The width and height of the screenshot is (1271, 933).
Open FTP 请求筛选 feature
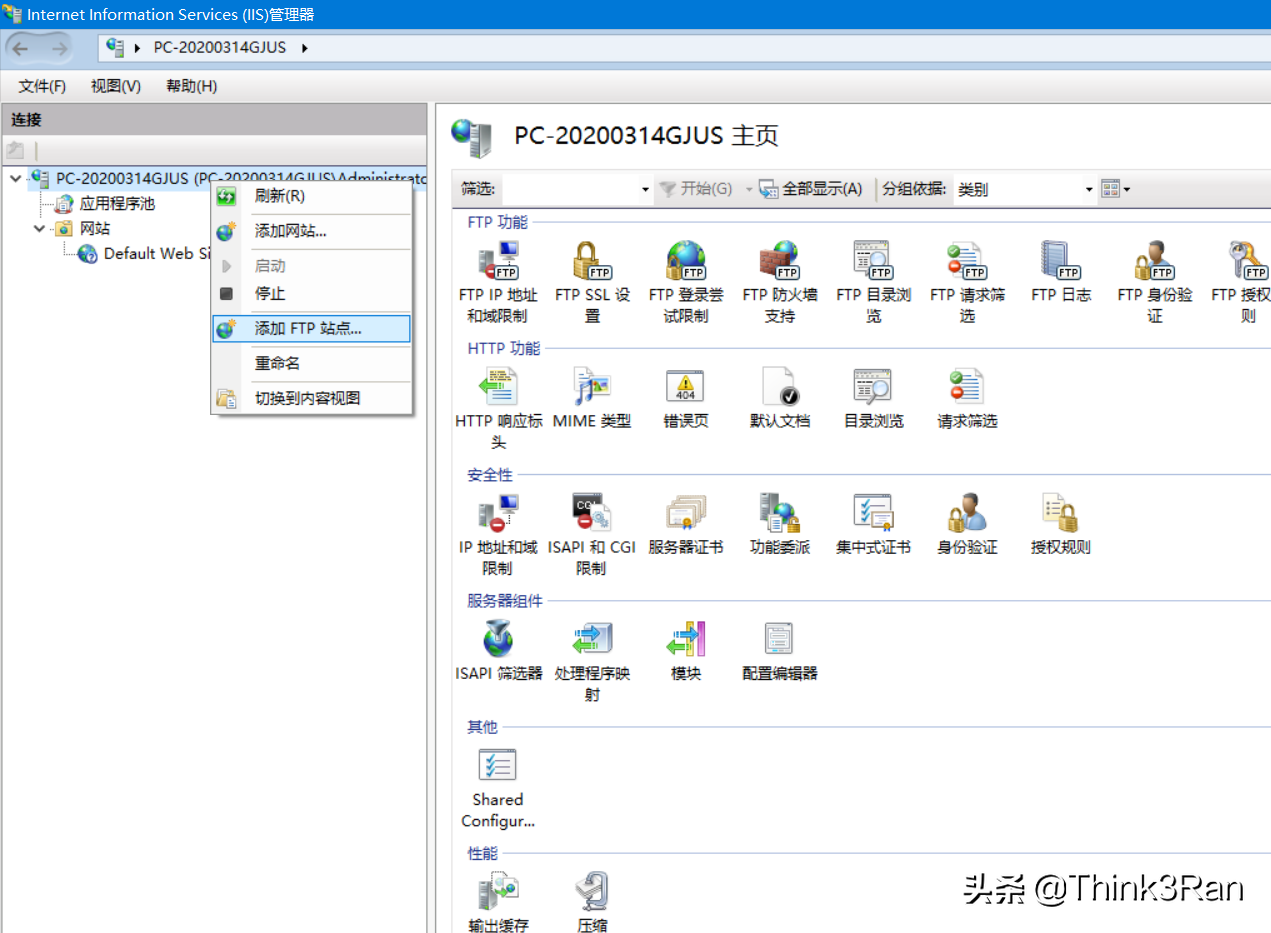pyautogui.click(x=967, y=282)
